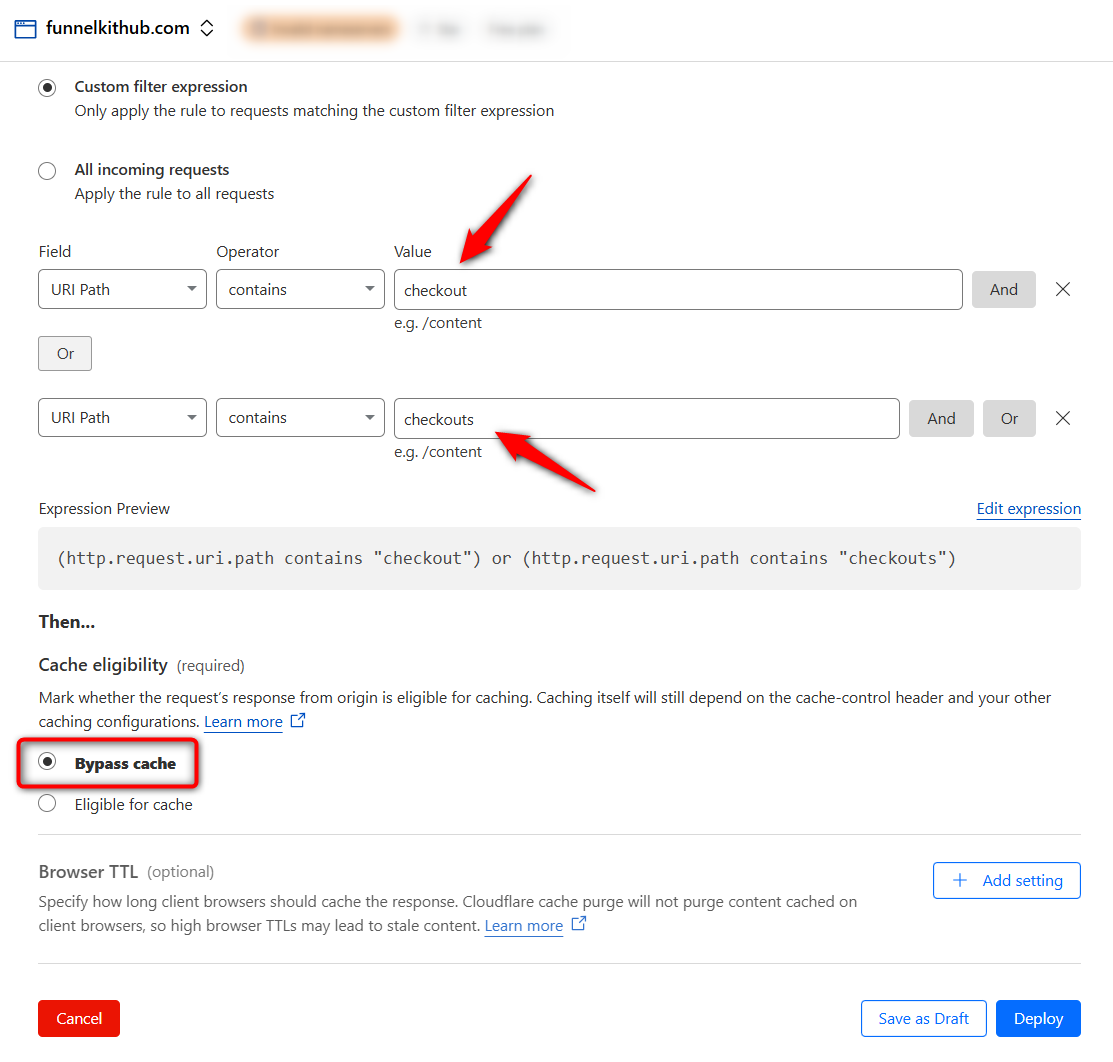Select Eligible for cache radio button
This screenshot has height=1062, width=1113.
tap(47, 803)
